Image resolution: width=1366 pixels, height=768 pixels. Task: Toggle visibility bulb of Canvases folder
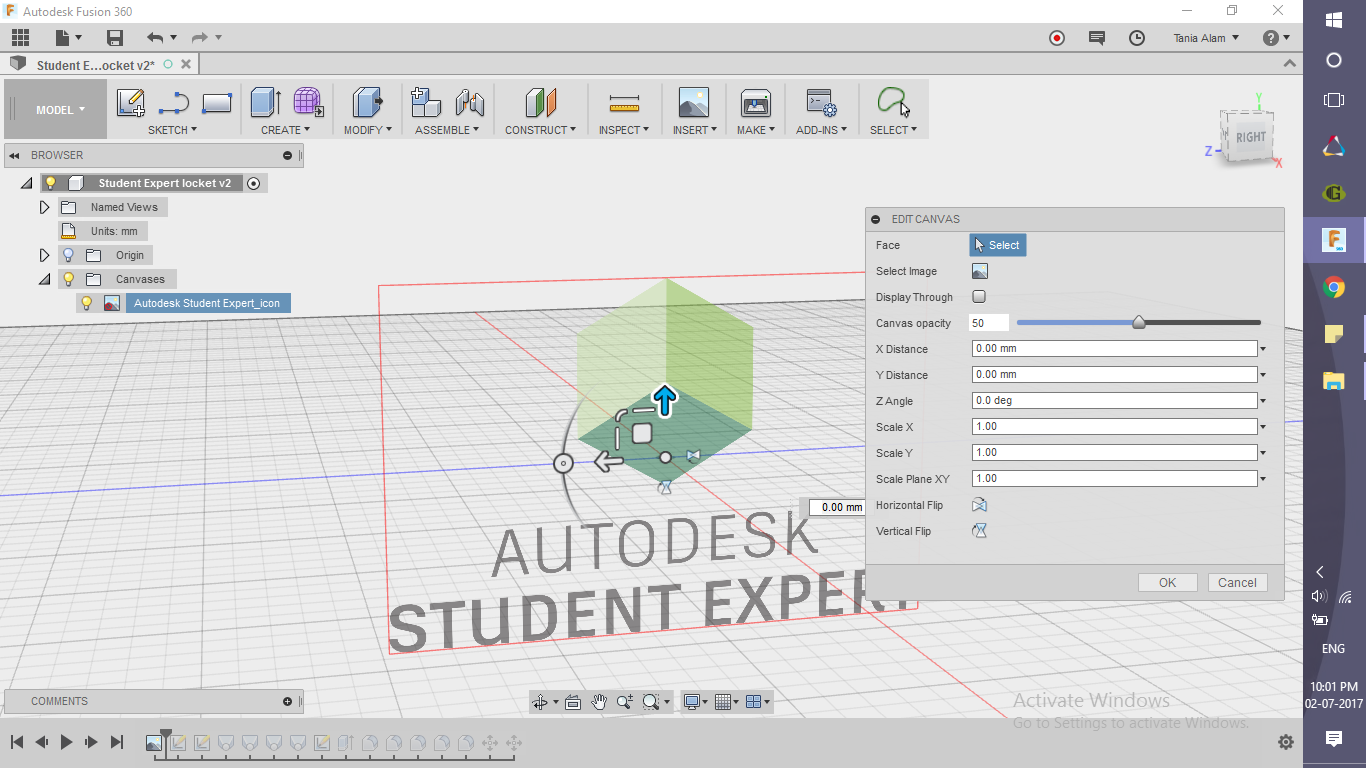click(69, 279)
